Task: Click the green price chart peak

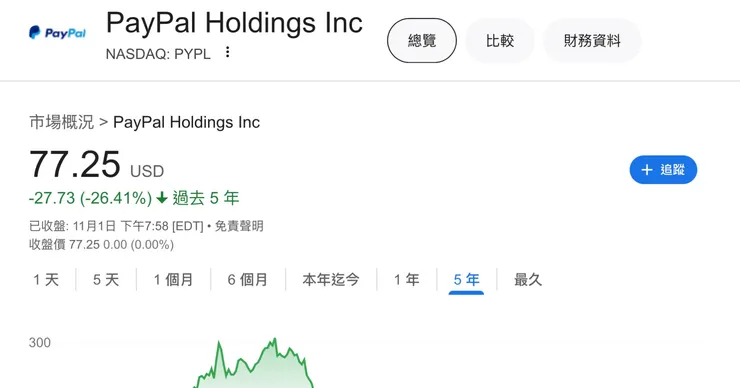Action: point(274,340)
